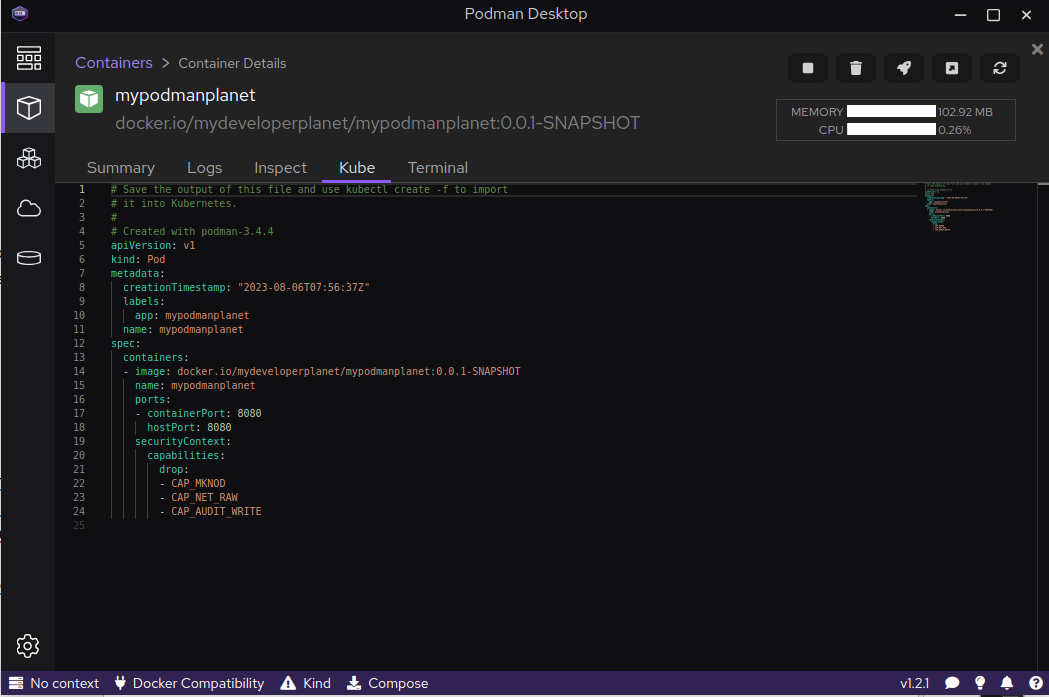Image resolution: width=1049 pixels, height=697 pixels.
Task: Open the Volumes disk icon in sidebar
Action: (28, 258)
